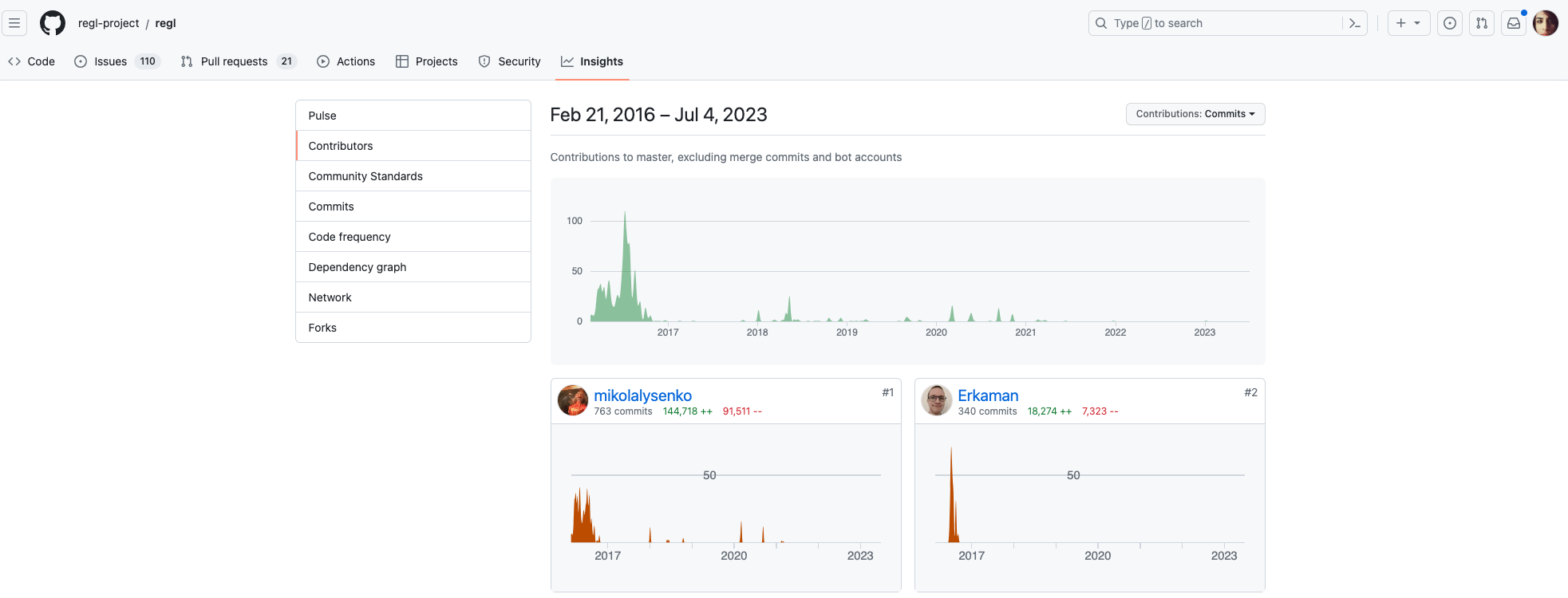Open the issues icon in header

[x=1450, y=23]
